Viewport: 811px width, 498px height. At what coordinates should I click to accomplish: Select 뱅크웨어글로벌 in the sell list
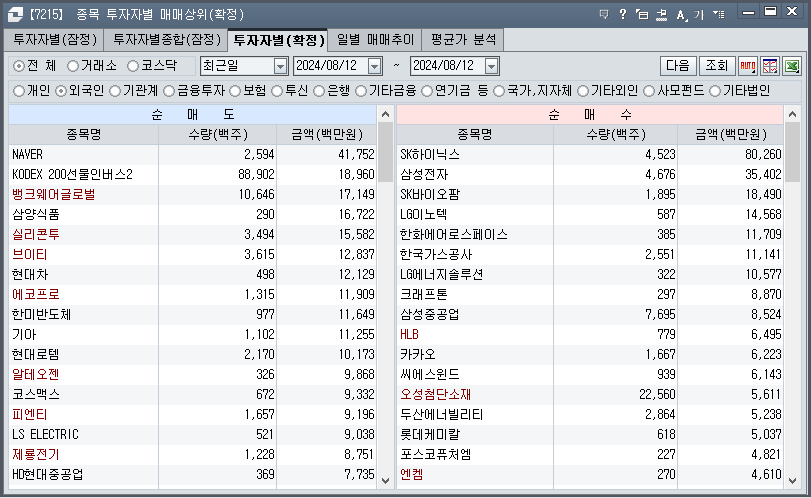(192, 194)
